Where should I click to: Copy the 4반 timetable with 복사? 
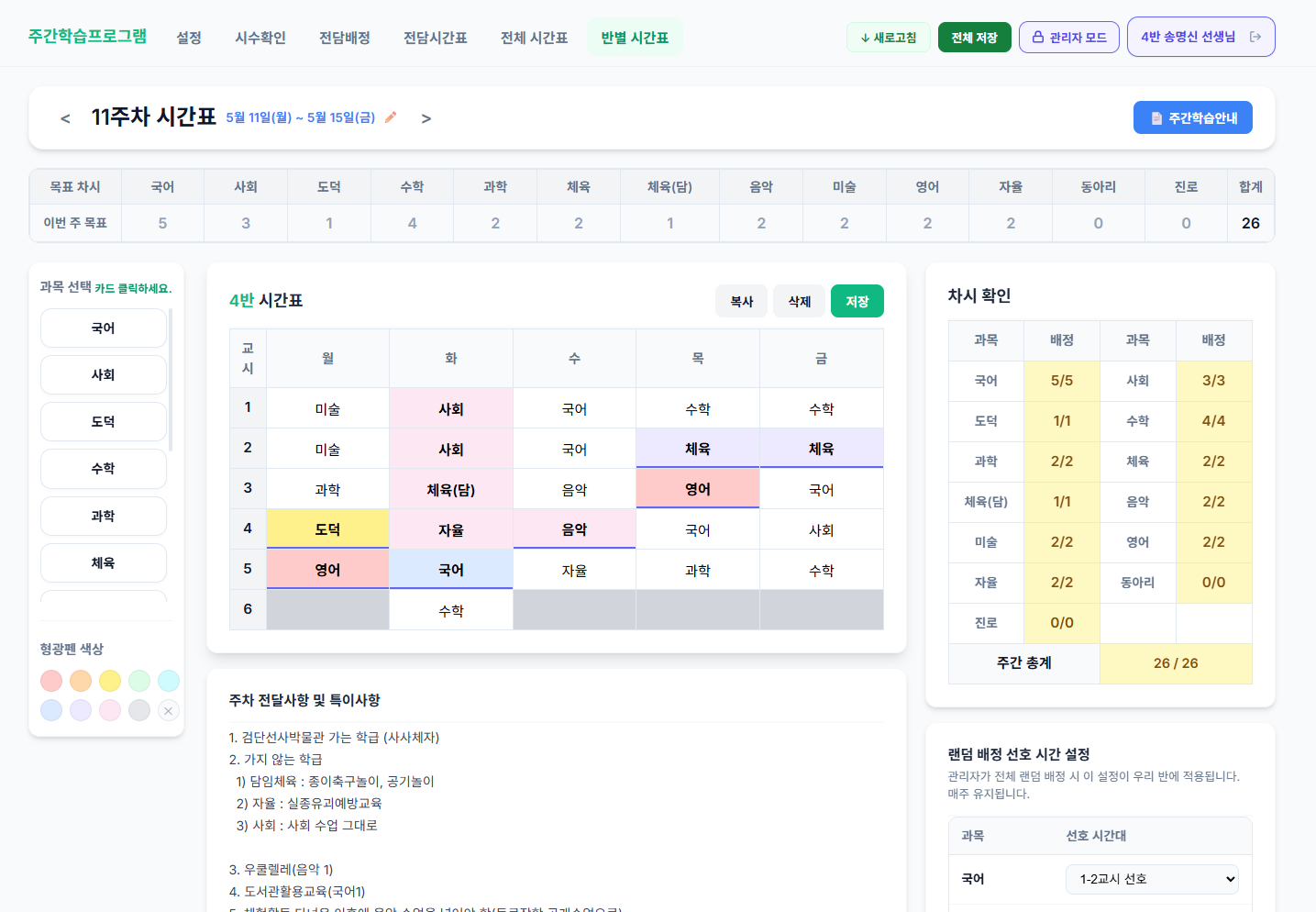[742, 301]
